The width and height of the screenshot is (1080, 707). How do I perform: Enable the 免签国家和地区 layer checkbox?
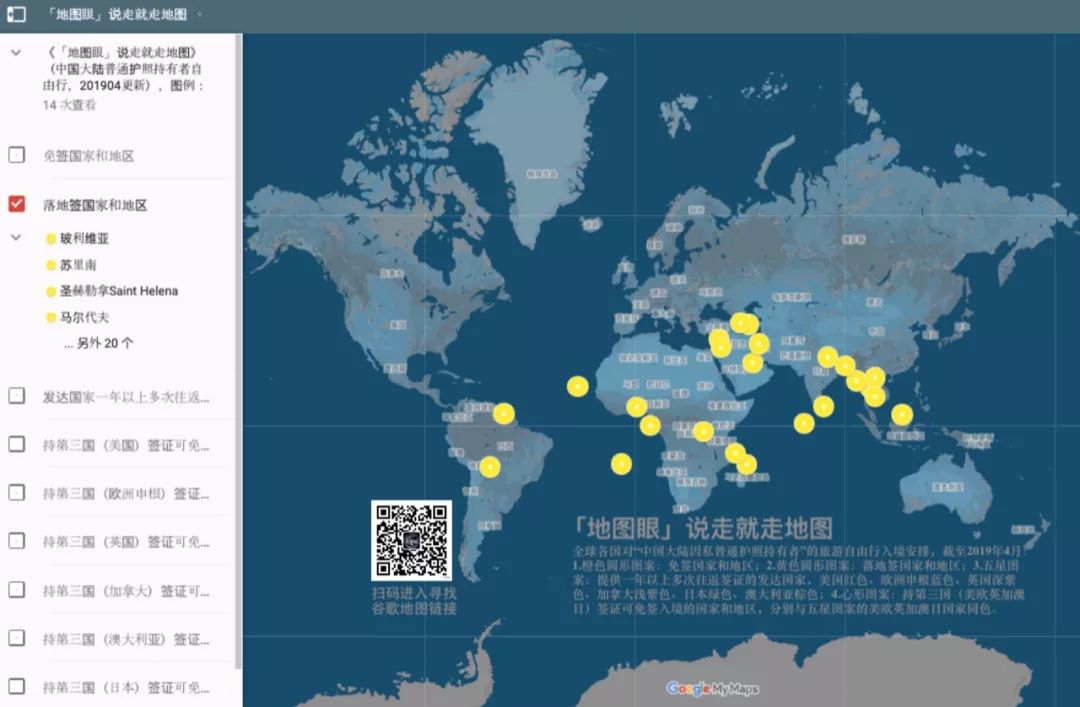coord(17,155)
